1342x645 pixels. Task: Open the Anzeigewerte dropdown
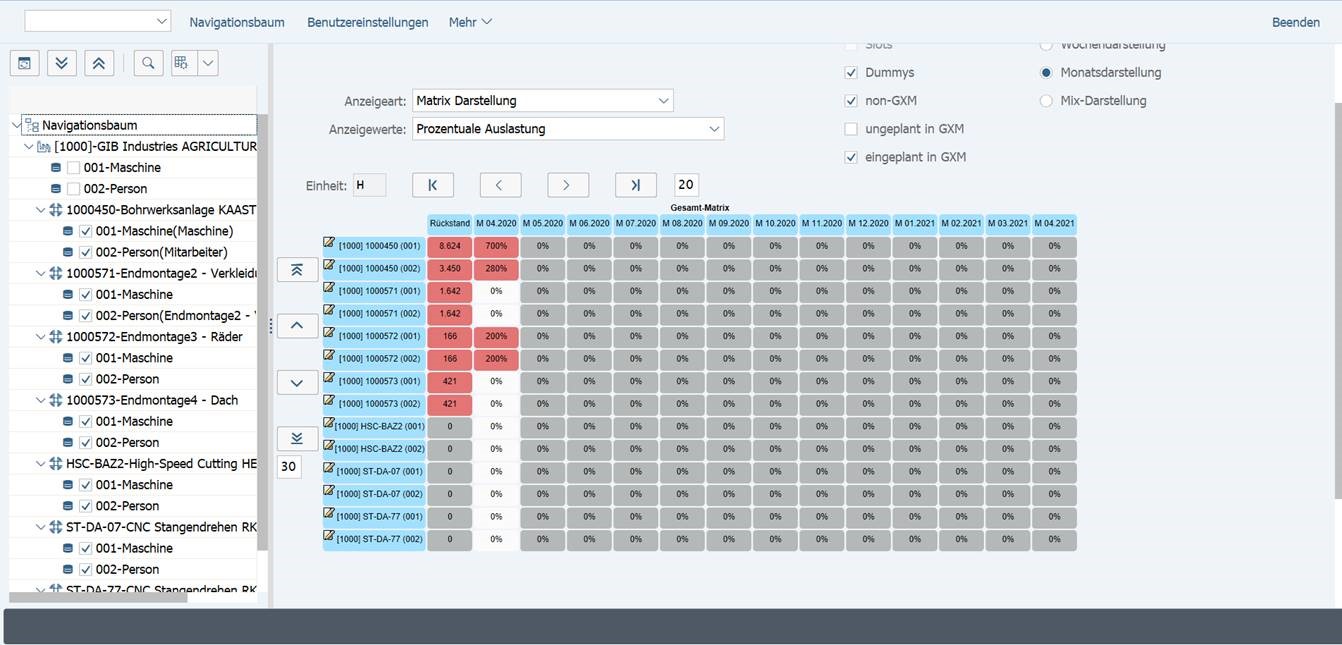coord(713,129)
